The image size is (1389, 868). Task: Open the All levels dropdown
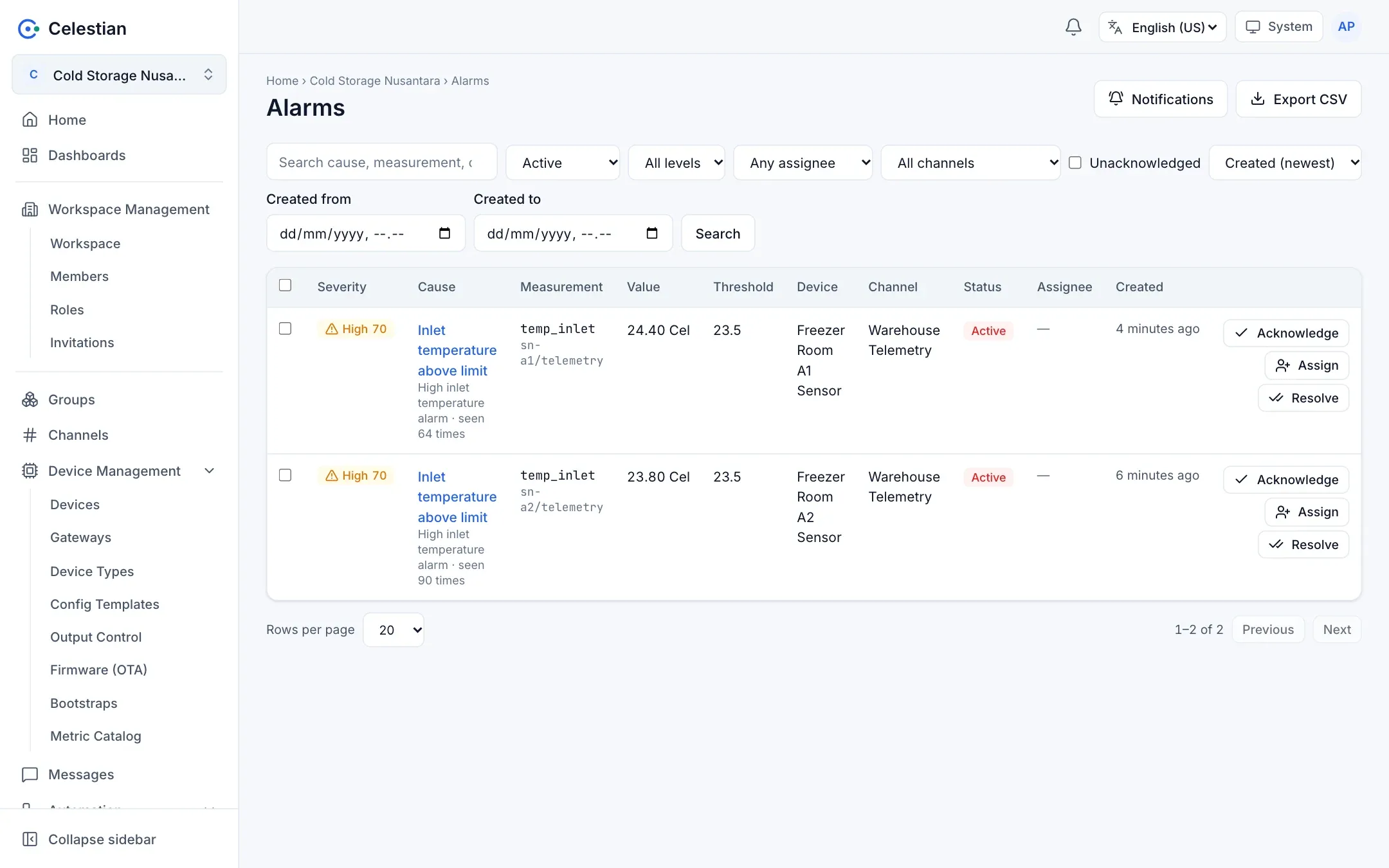(676, 163)
